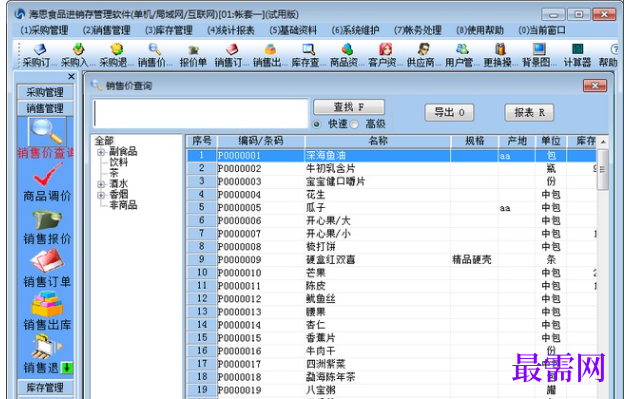This screenshot has width=624, height=399.
Task: Open the (2)销售管理 menu
Action: tap(107, 30)
